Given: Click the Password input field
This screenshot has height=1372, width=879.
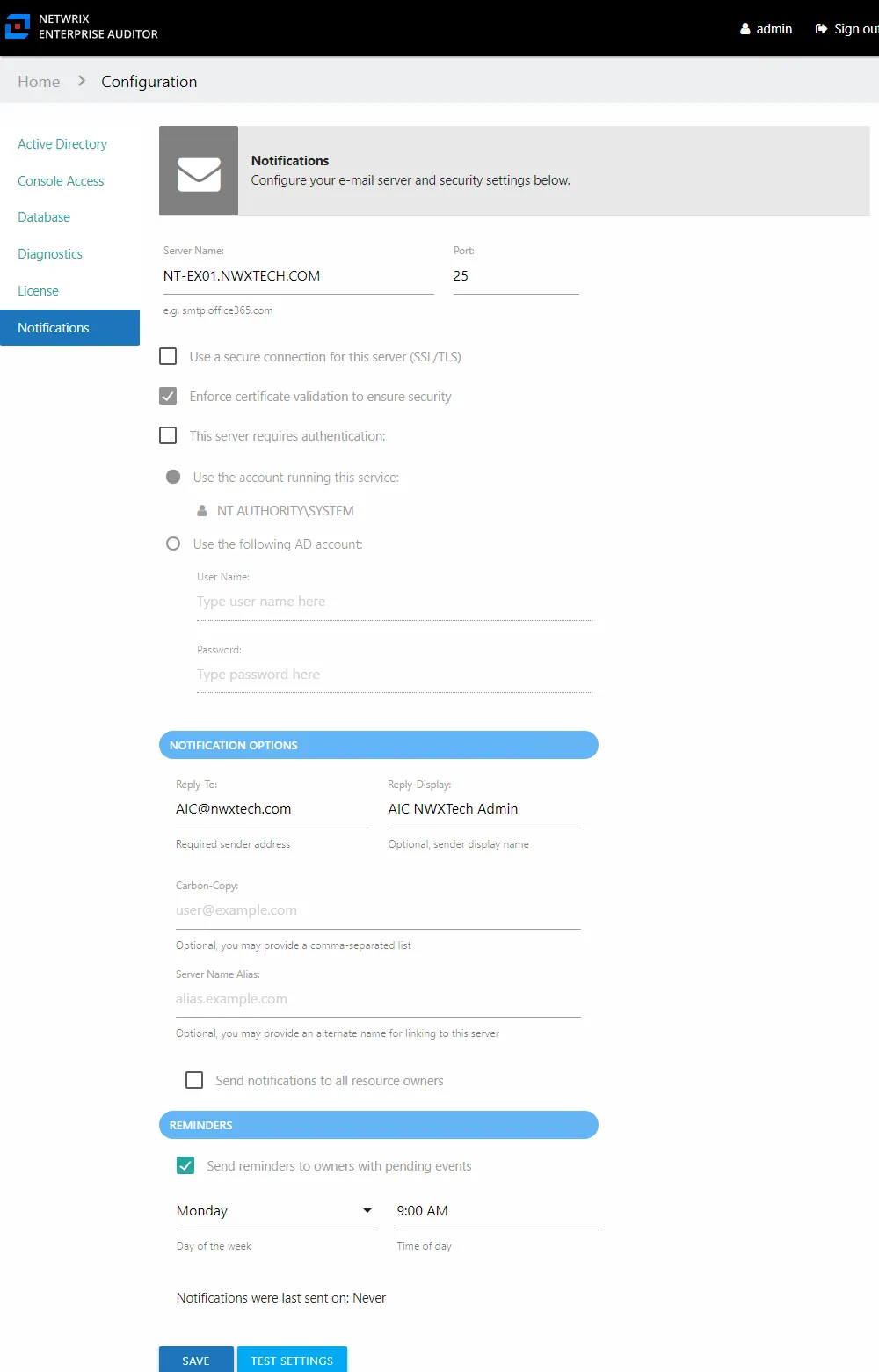Looking at the screenshot, I should (x=395, y=675).
